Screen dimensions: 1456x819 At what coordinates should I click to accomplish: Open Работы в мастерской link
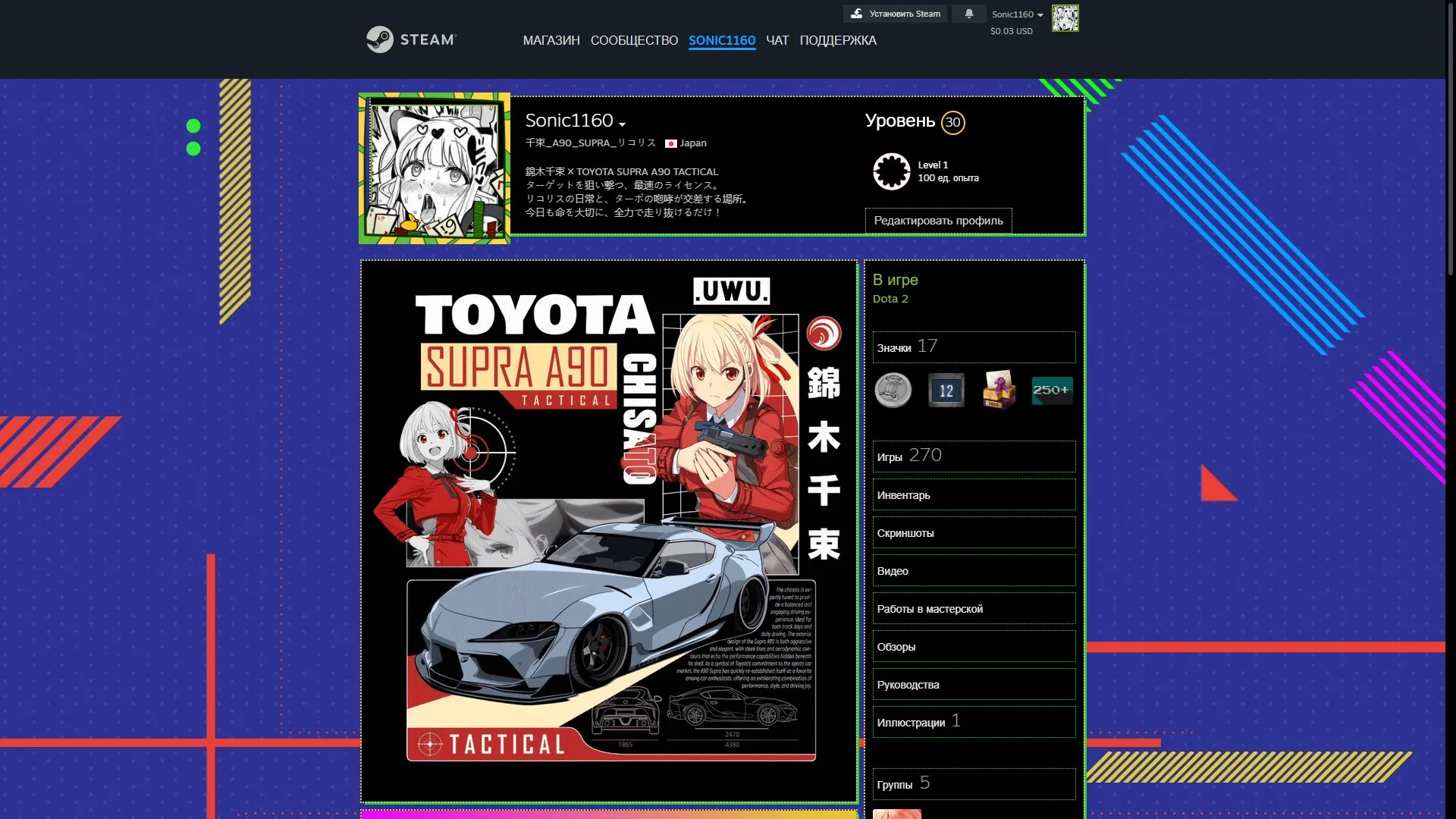pyautogui.click(x=974, y=608)
